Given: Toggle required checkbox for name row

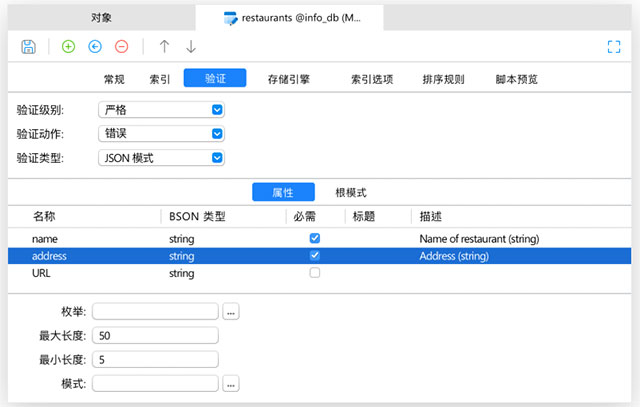Looking at the screenshot, I should [315, 238].
